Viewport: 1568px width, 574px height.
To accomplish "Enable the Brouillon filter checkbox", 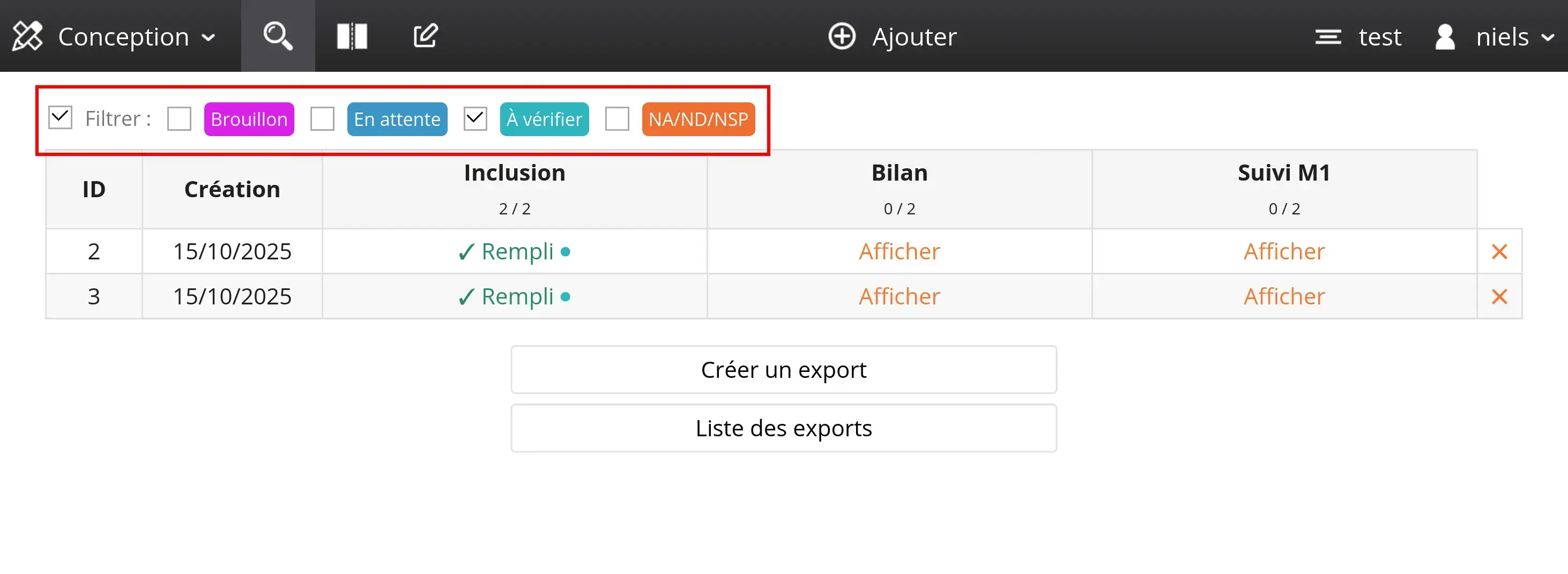I will pos(179,118).
